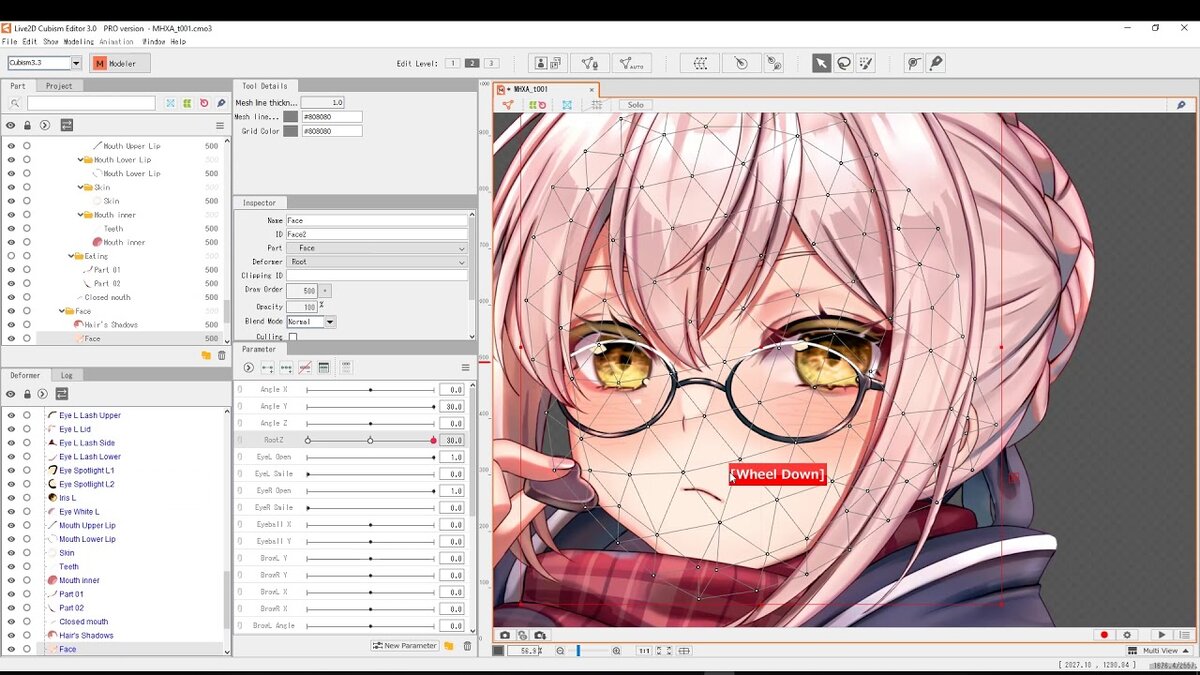Viewport: 1200px width, 675px height.
Task: Click the create warp deformer icon
Action: 700,63
